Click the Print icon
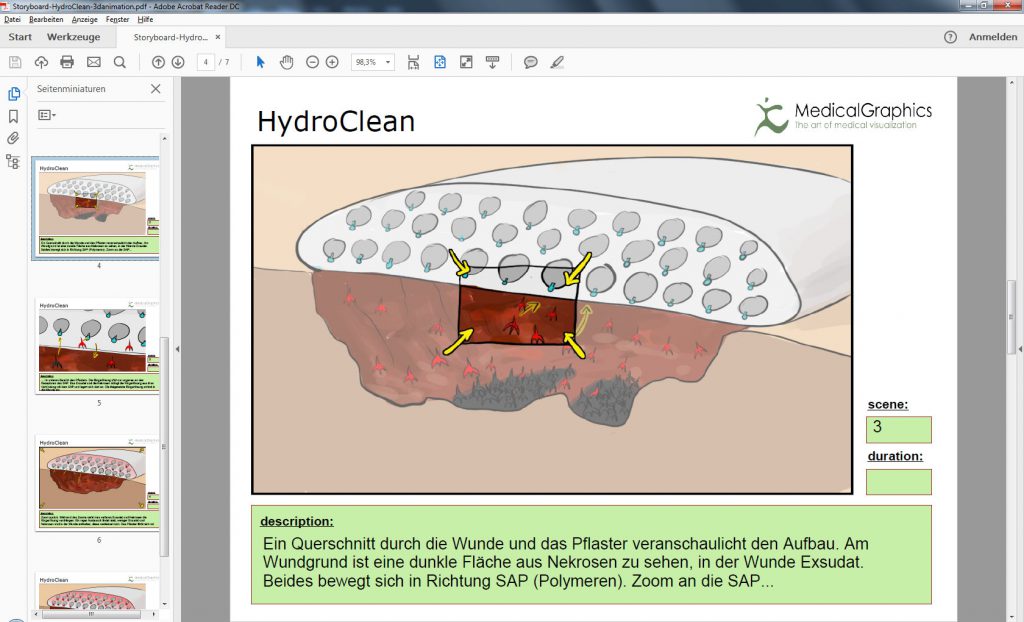The height and width of the screenshot is (622, 1024). click(x=66, y=61)
